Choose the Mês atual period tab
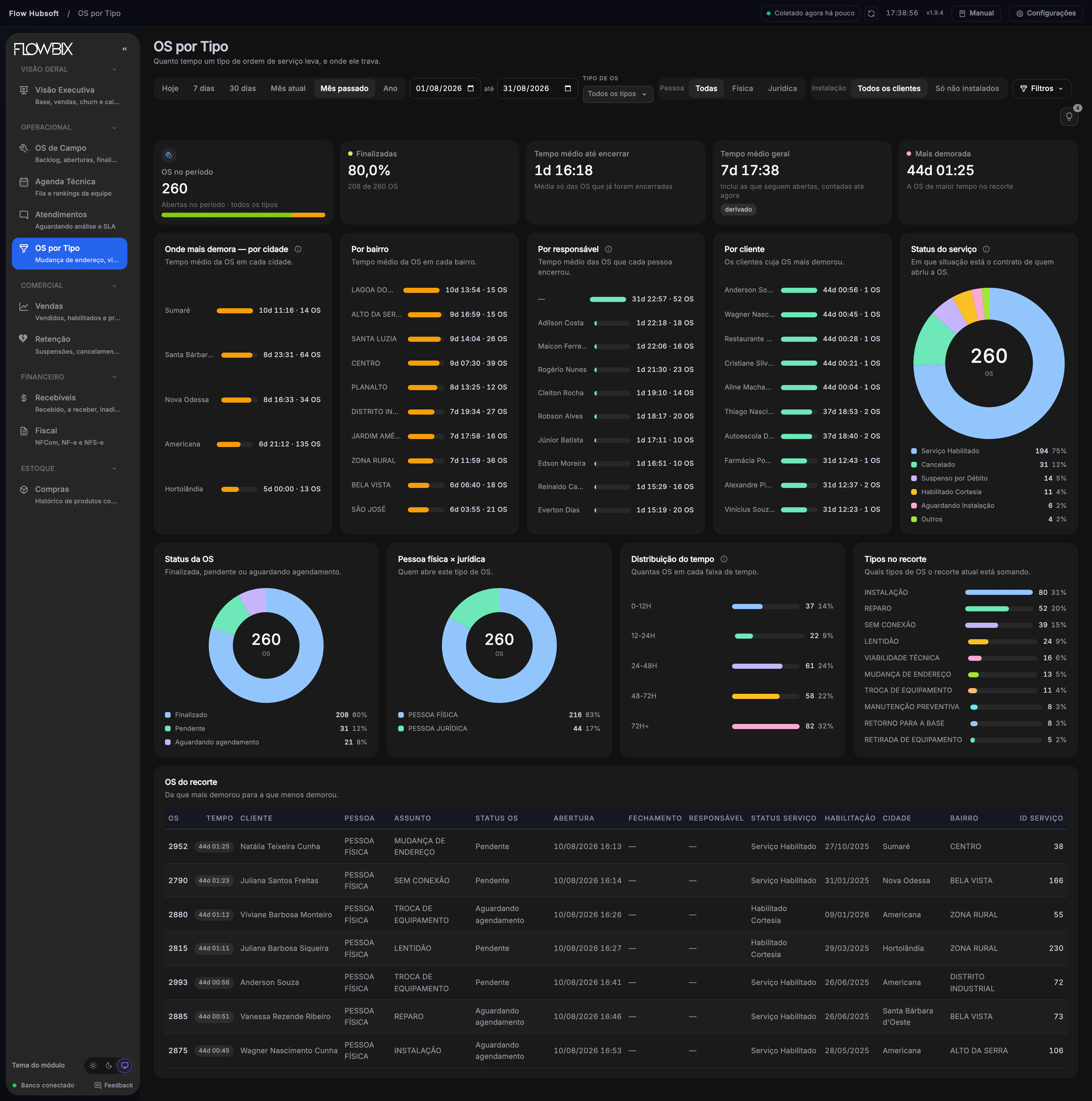This screenshot has width=1092, height=1101. click(x=288, y=88)
